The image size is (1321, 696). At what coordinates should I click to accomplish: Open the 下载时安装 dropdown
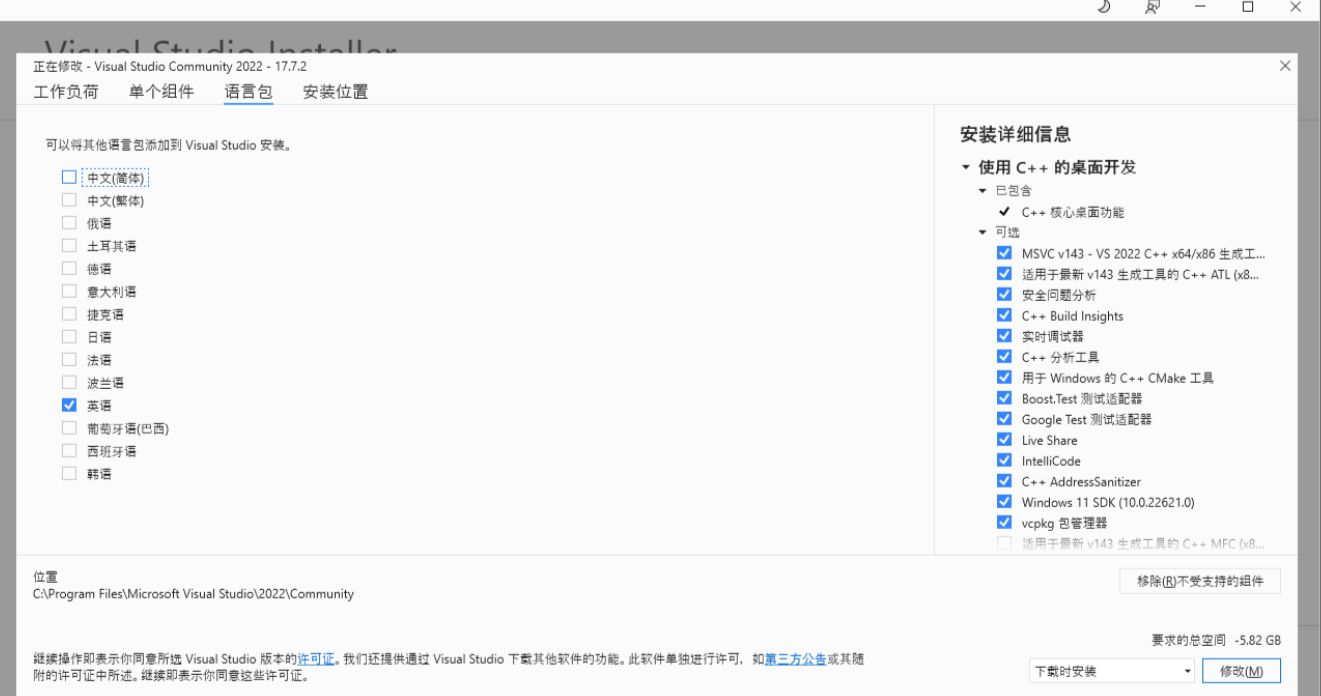[1112, 671]
